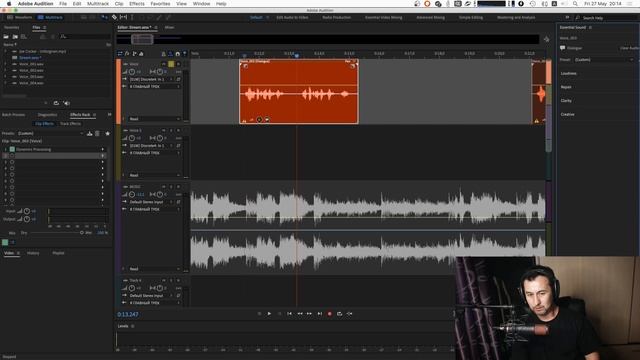This screenshot has width=640, height=360.
Task: Click the Open File icon in Files panel
Action: pyautogui.click(x=6, y=37)
